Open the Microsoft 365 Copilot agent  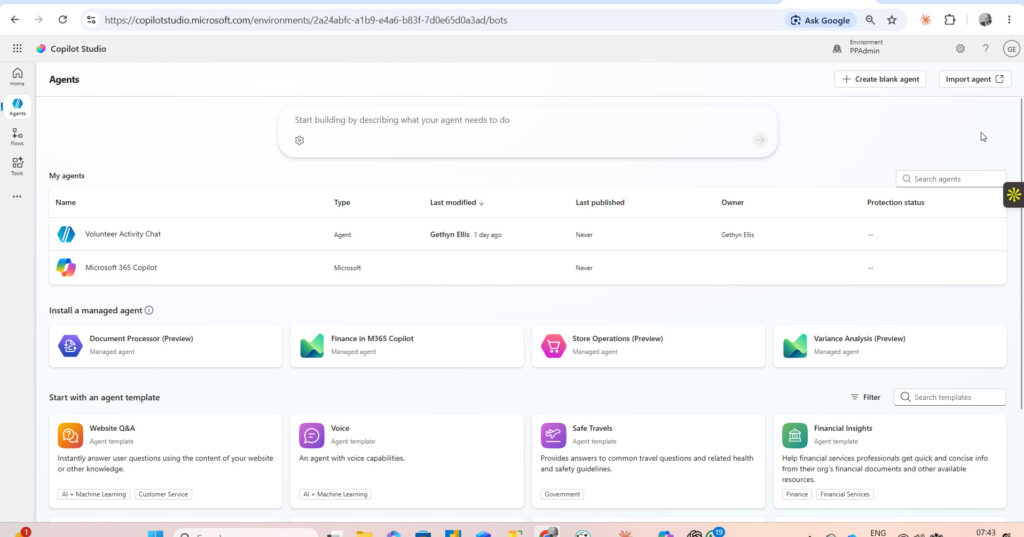121,267
